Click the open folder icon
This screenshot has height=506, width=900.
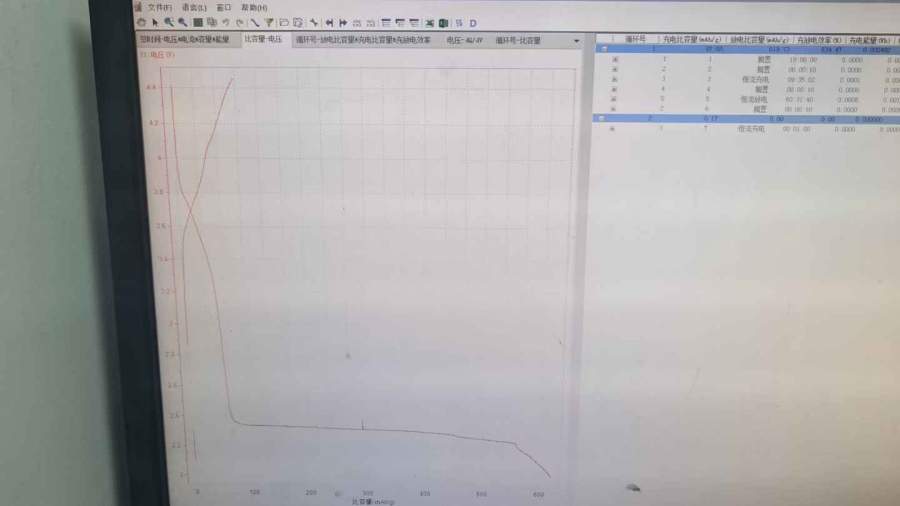click(284, 23)
